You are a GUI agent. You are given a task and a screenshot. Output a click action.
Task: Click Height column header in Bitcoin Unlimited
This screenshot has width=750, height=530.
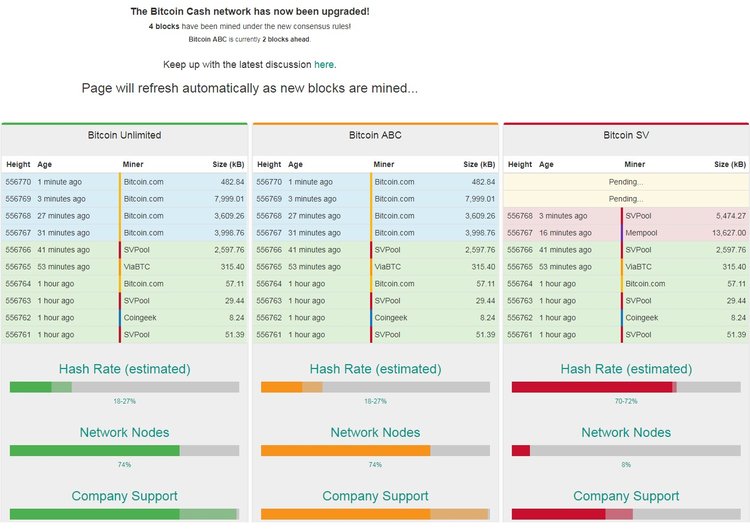18,164
